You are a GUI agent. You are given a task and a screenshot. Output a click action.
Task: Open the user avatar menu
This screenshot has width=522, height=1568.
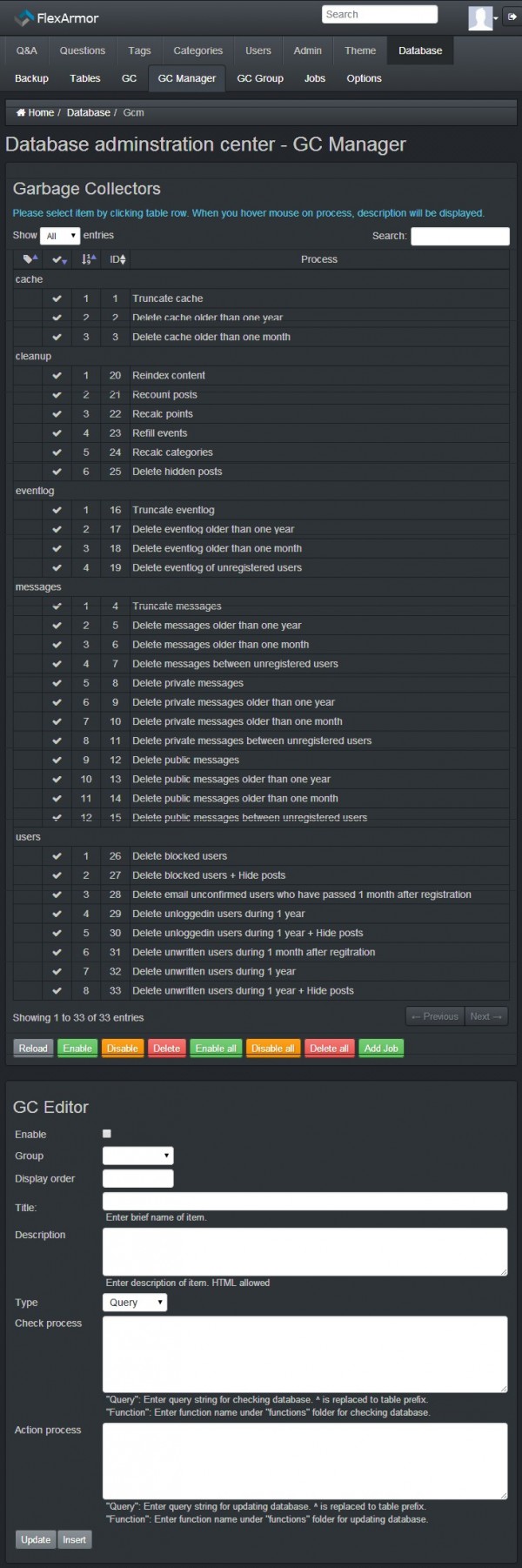pos(483,17)
